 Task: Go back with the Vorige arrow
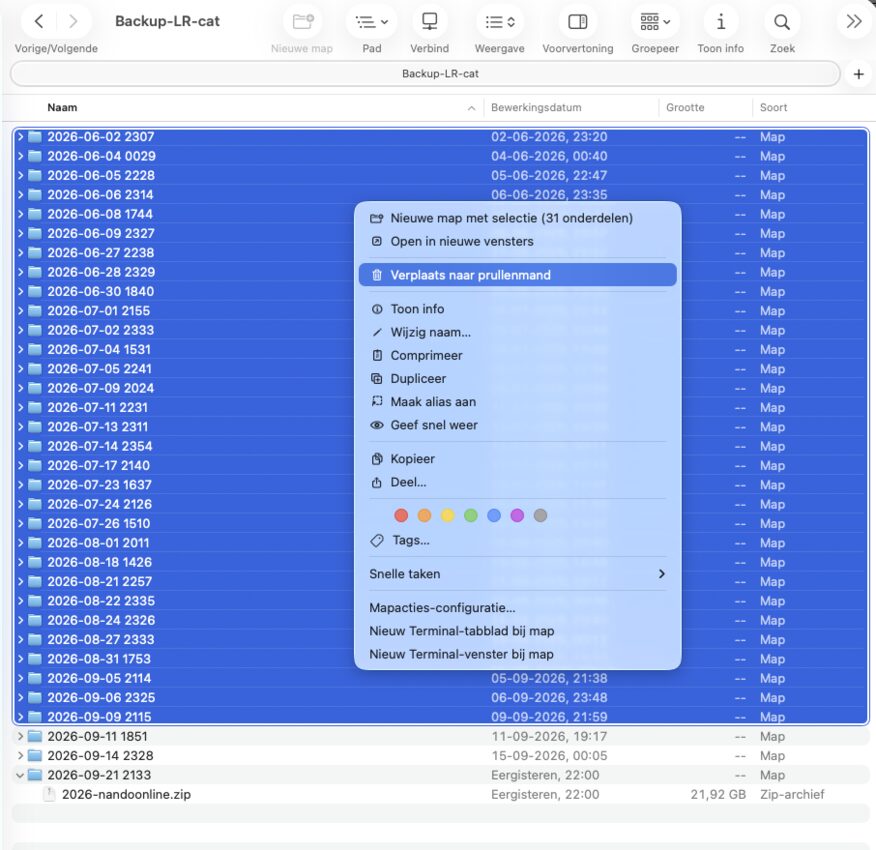39,22
